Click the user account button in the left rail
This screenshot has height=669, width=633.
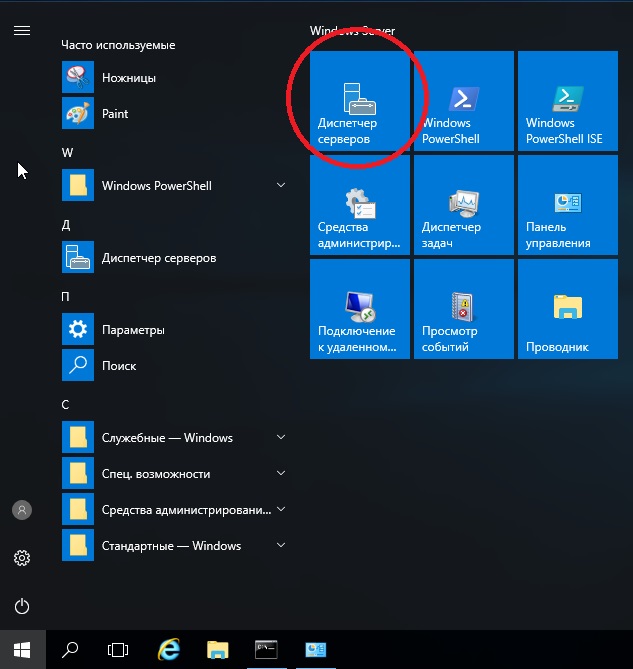22,510
